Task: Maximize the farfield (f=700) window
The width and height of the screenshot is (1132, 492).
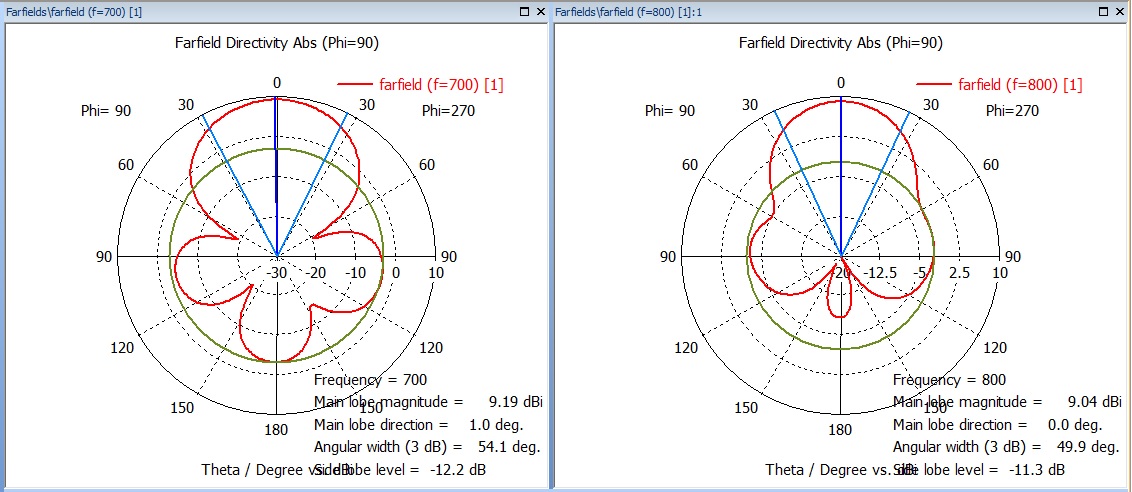Action: click(525, 12)
